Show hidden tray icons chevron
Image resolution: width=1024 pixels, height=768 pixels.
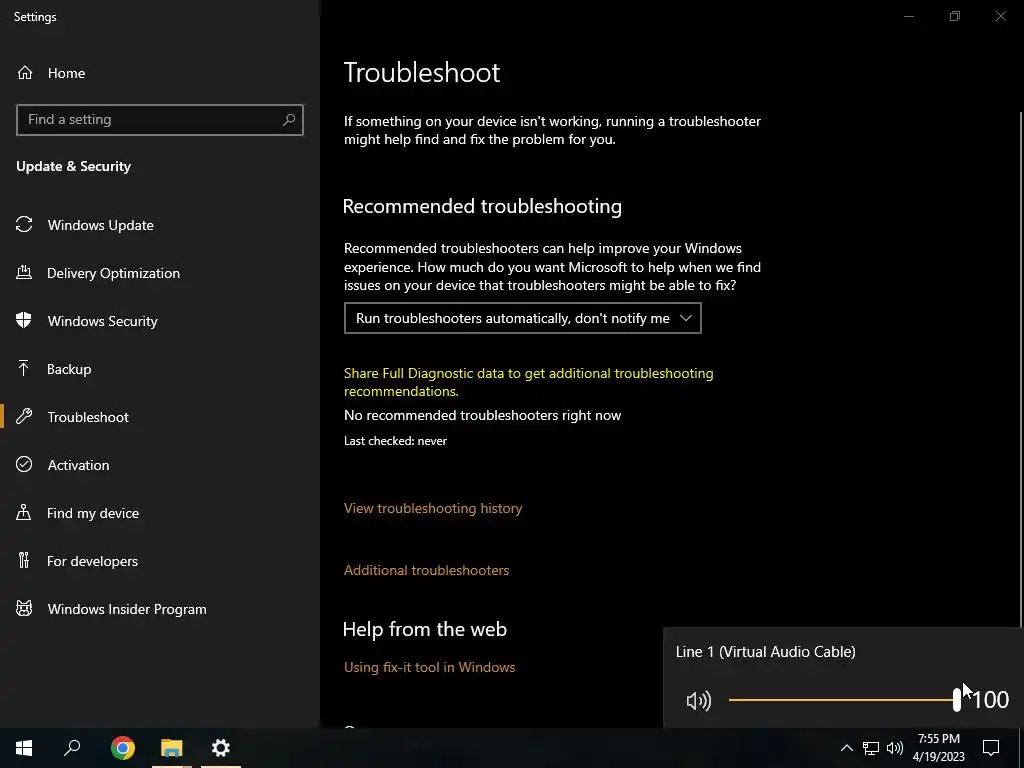pos(846,748)
